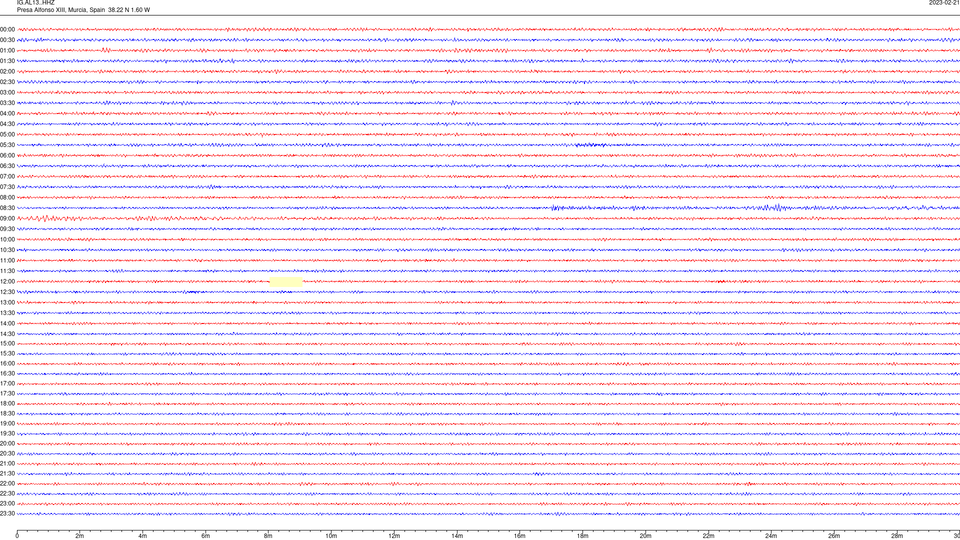Pick the 09:30 row time label
The image size is (960, 540).
(7, 229)
